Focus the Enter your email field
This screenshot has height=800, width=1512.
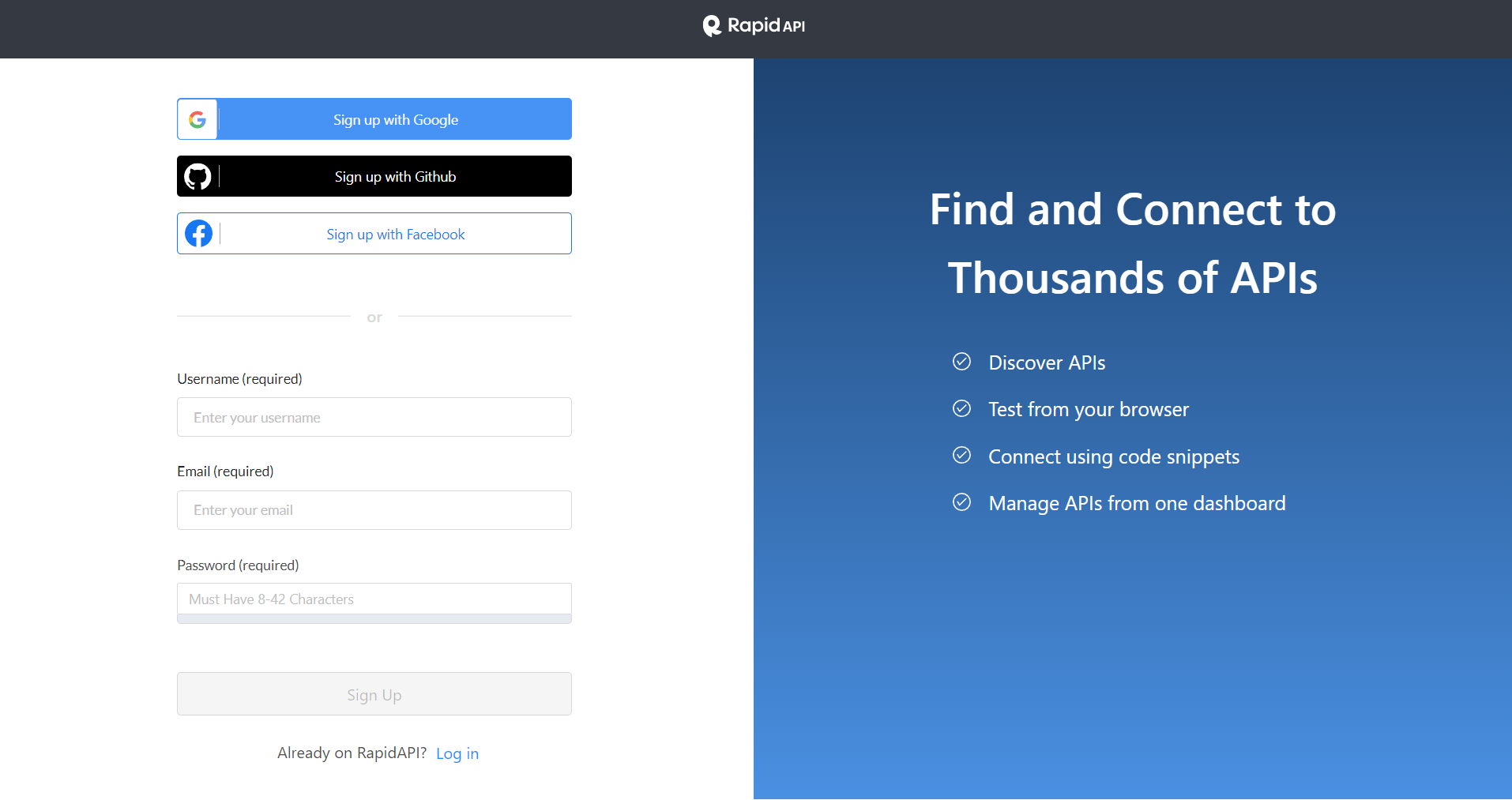374,510
